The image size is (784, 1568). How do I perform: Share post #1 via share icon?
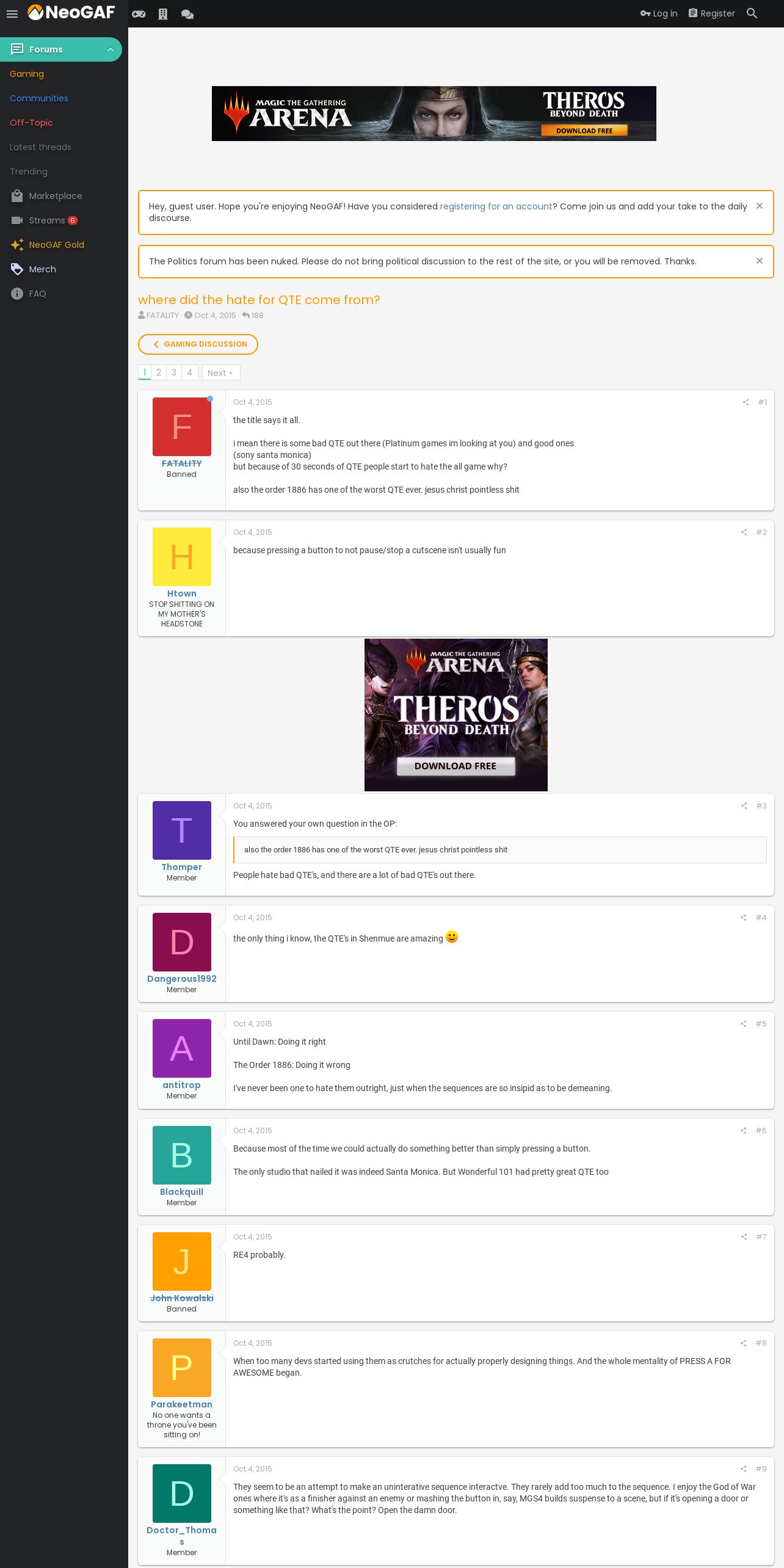pos(746,402)
